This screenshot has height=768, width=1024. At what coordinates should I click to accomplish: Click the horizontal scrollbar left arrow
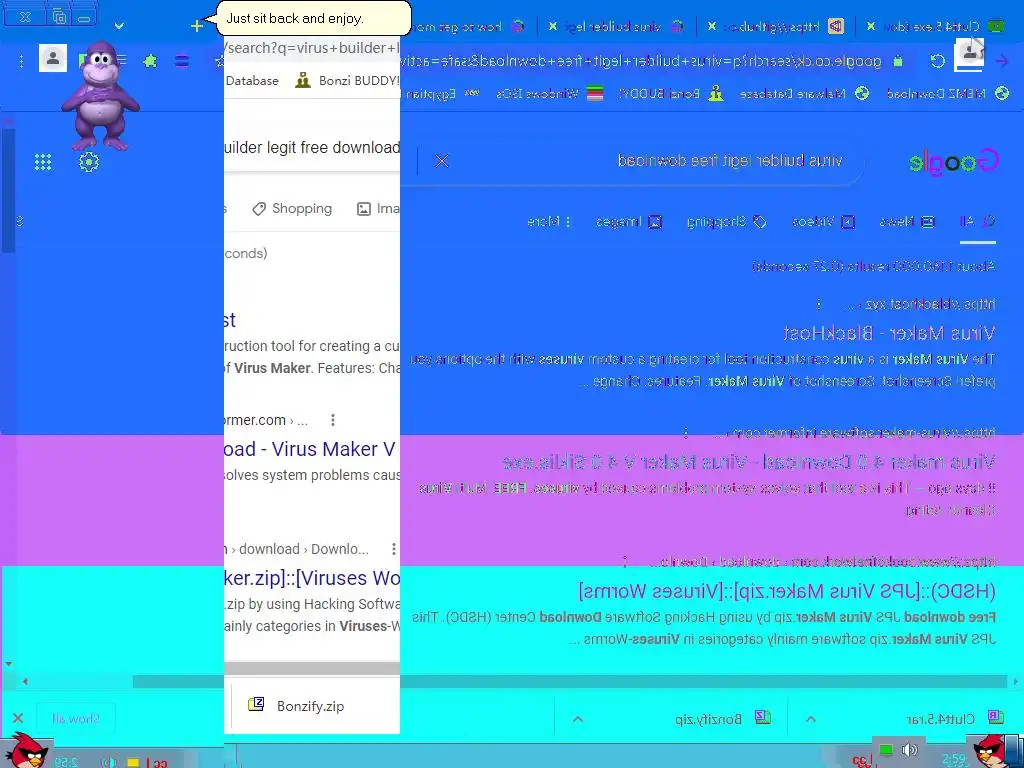point(25,681)
